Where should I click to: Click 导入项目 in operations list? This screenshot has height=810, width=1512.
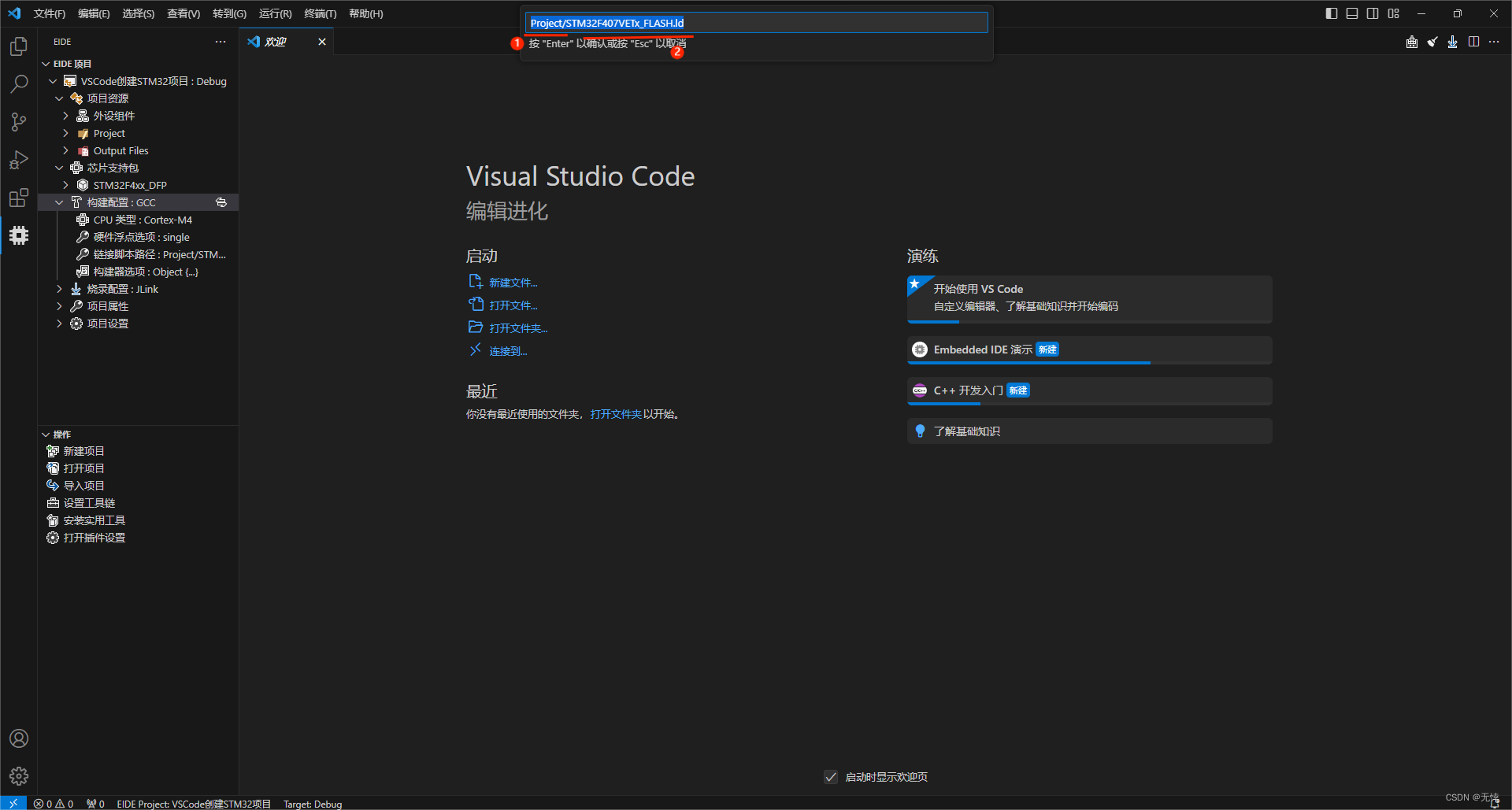[x=83, y=486]
